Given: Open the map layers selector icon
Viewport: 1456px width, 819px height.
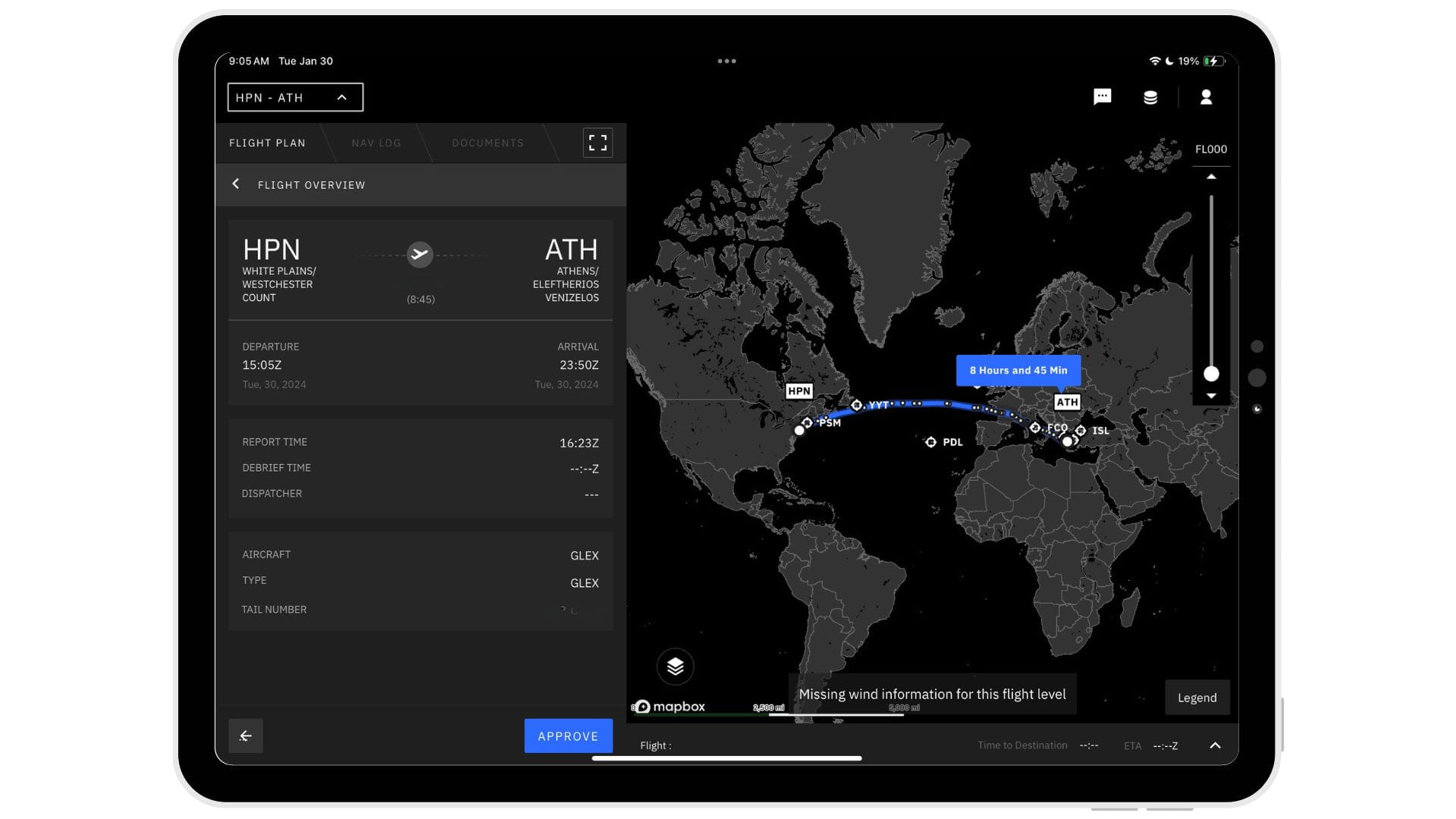Looking at the screenshot, I should tap(675, 666).
